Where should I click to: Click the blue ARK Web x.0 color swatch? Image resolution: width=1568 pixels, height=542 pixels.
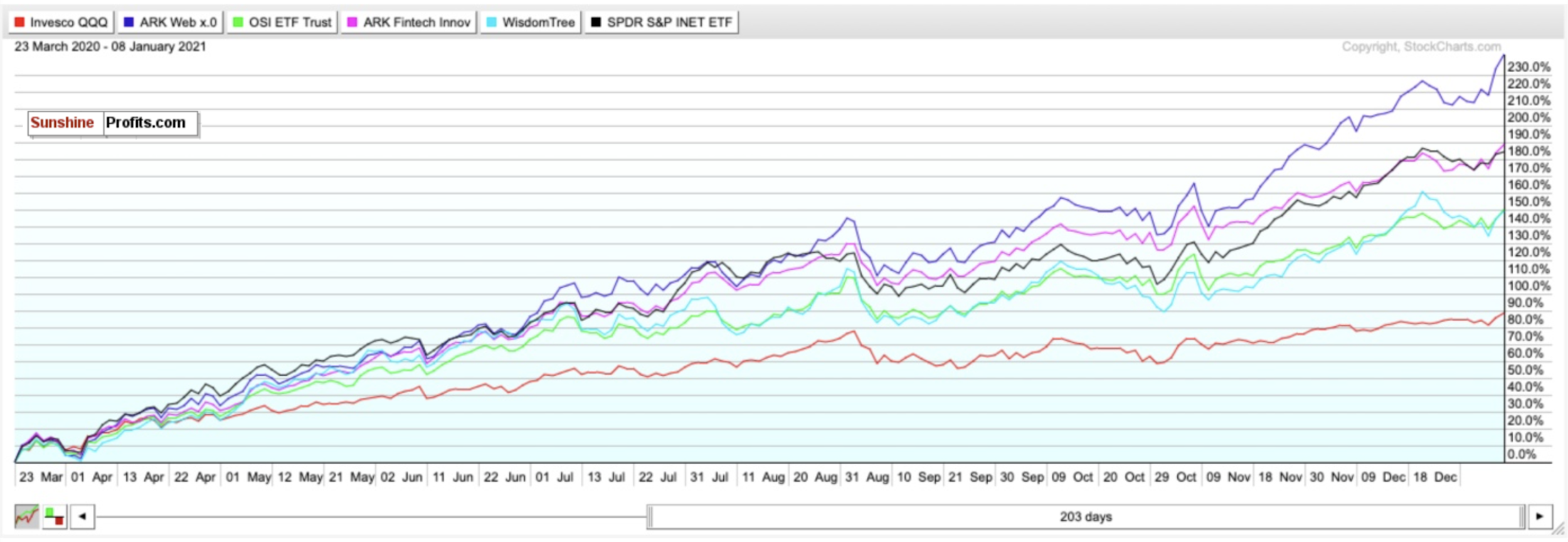click(x=129, y=23)
